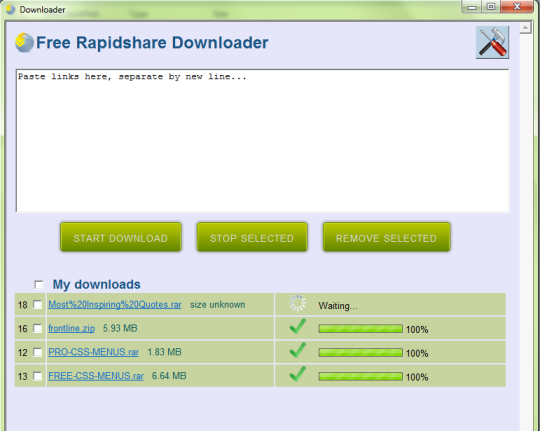Tick checkbox next to PRO-CSS-MENUS.rar
Image resolution: width=540 pixels, height=431 pixels.
tap(38, 352)
